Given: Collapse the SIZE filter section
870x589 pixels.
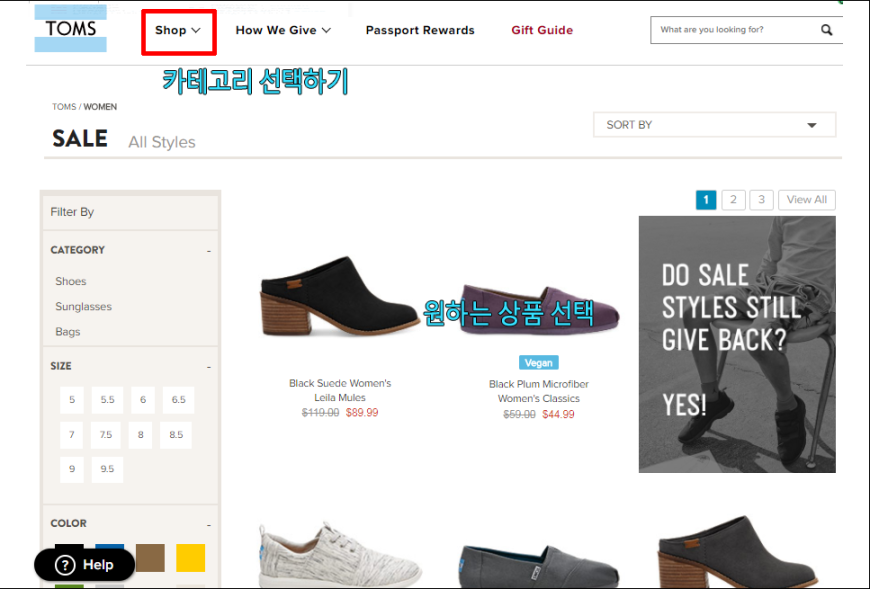Looking at the screenshot, I should (x=209, y=367).
